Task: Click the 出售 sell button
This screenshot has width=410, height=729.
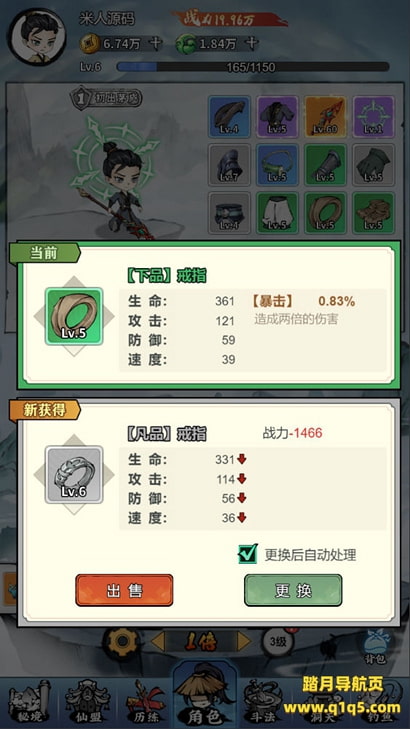Action: click(124, 590)
